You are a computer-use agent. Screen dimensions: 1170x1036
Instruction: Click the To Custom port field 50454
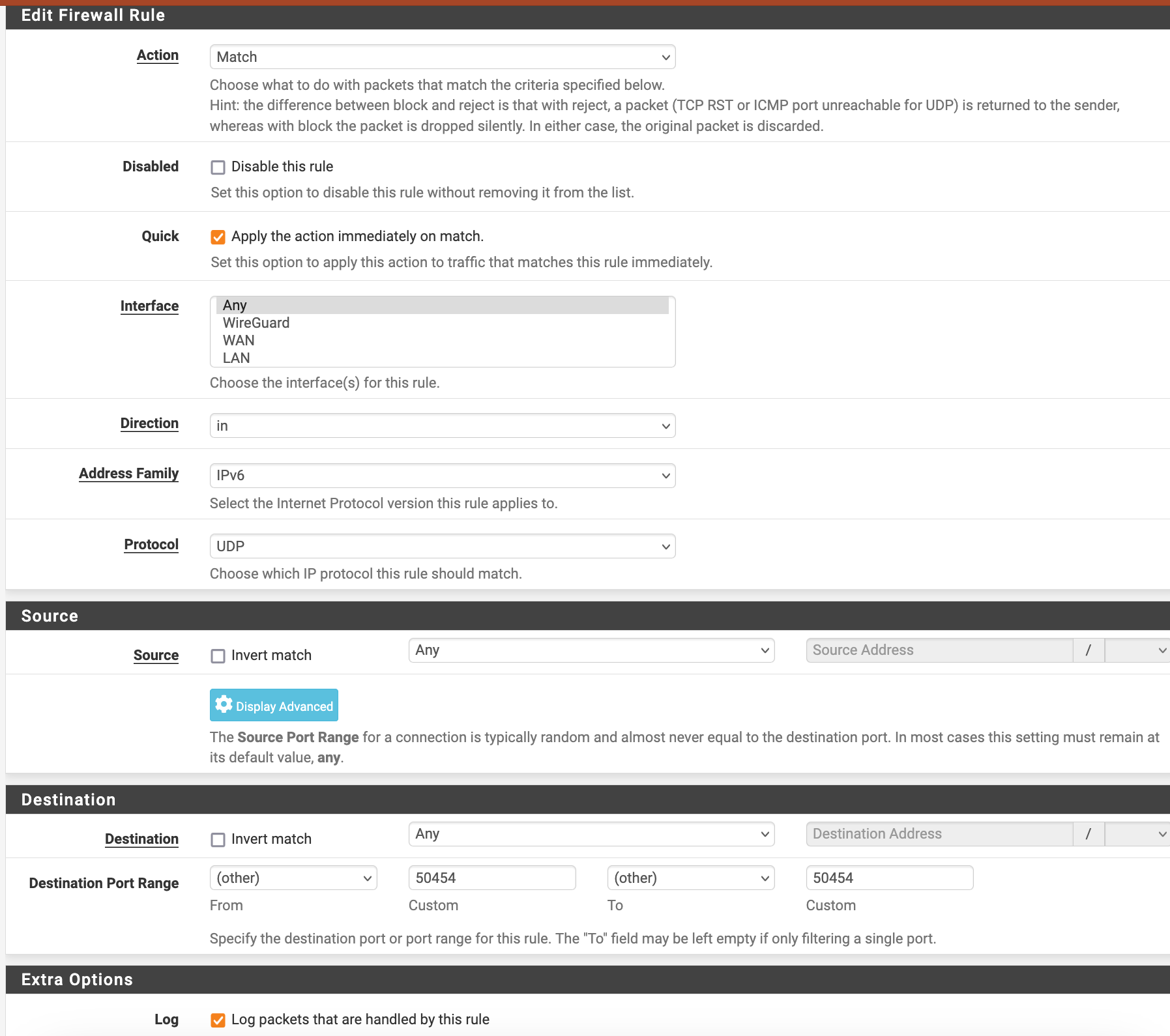[x=890, y=878]
